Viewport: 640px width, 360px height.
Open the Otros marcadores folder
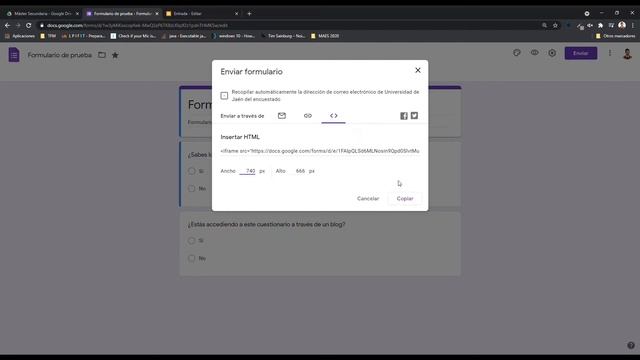616,36
